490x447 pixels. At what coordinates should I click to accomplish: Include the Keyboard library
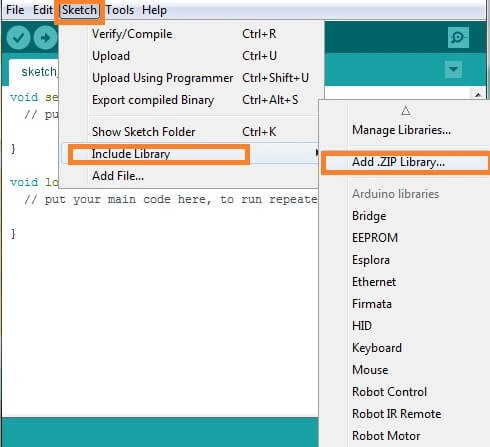(377, 348)
